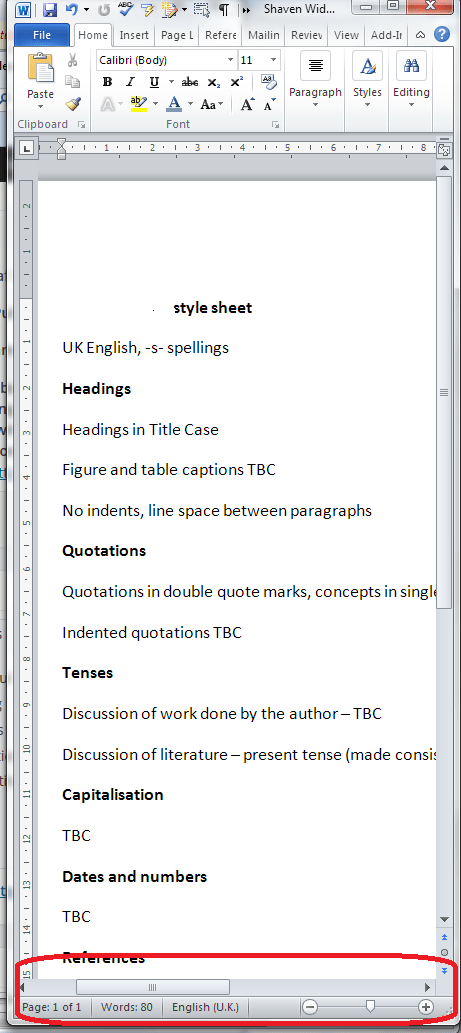This screenshot has height=1033, width=461.
Task: Click the tab selector L icon
Action: click(26, 149)
